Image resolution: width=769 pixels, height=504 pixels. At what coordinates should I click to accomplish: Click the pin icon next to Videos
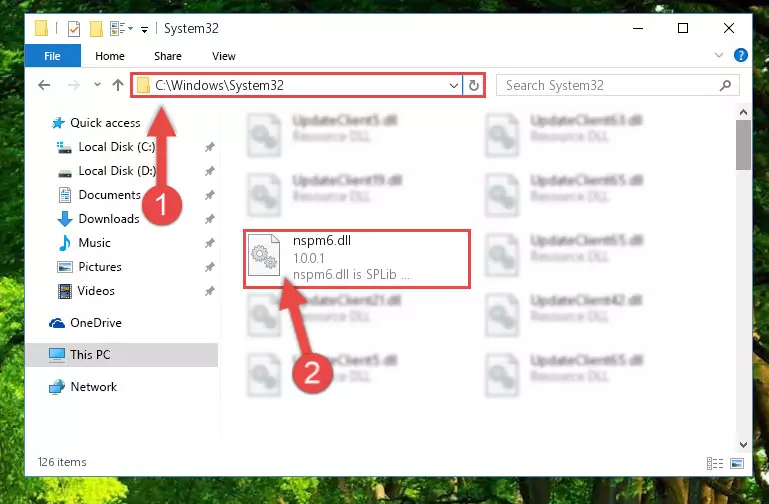[x=209, y=291]
